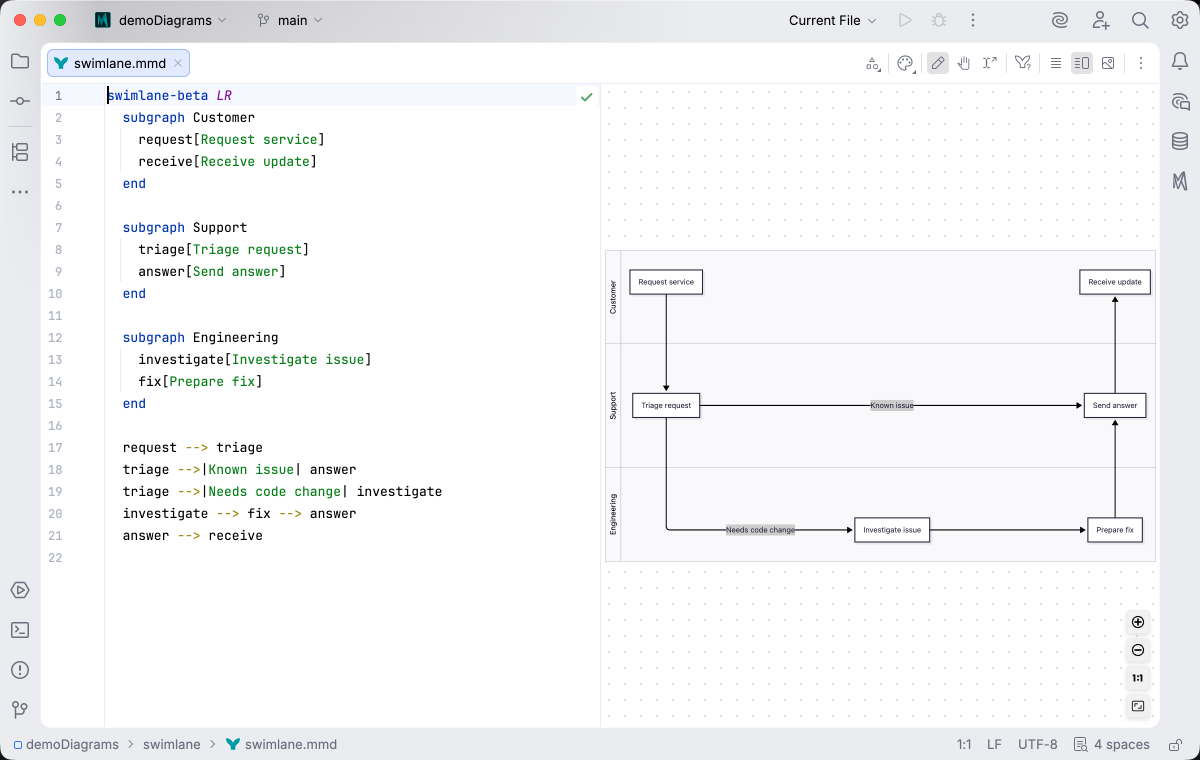Screen dimensions: 1200x760
Task: Switch to editor-only view
Action: point(1056,63)
